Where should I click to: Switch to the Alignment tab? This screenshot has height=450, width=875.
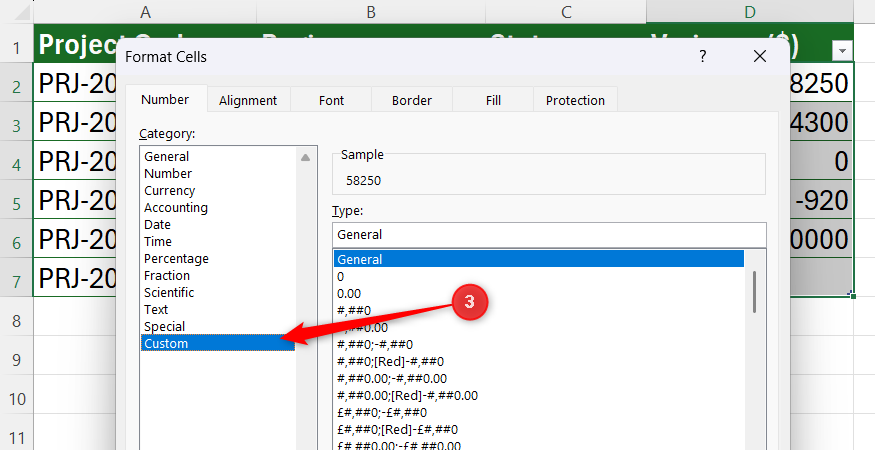248,100
